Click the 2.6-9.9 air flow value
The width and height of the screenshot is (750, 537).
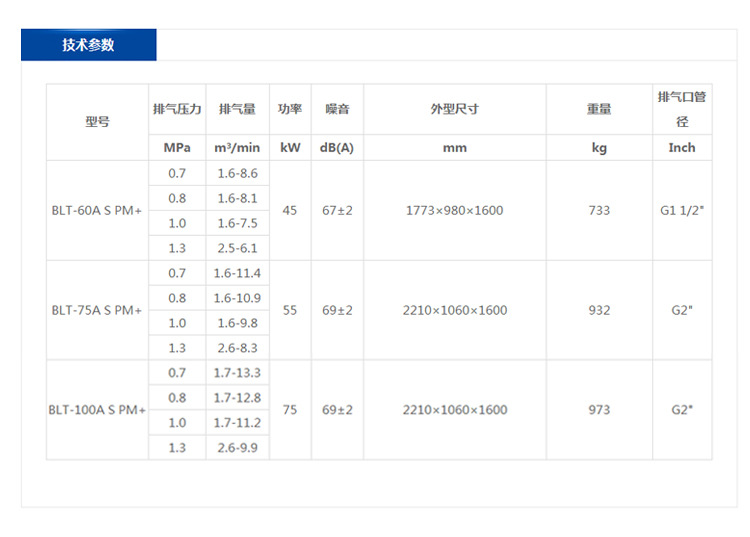click(x=237, y=448)
